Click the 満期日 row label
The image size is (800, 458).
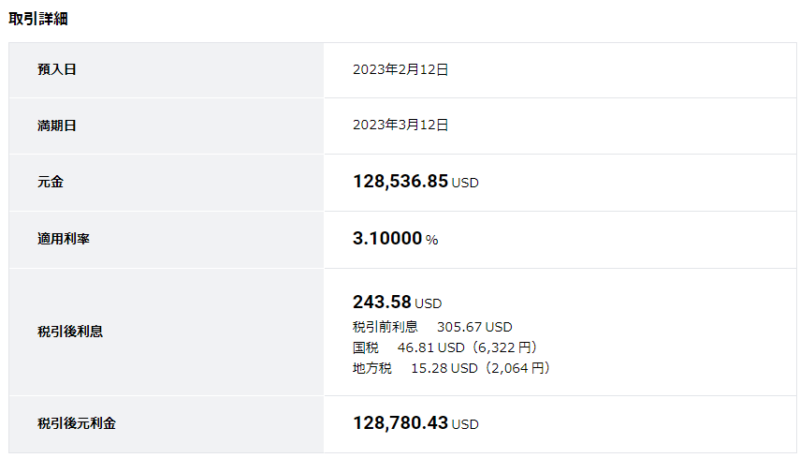[x=57, y=126]
